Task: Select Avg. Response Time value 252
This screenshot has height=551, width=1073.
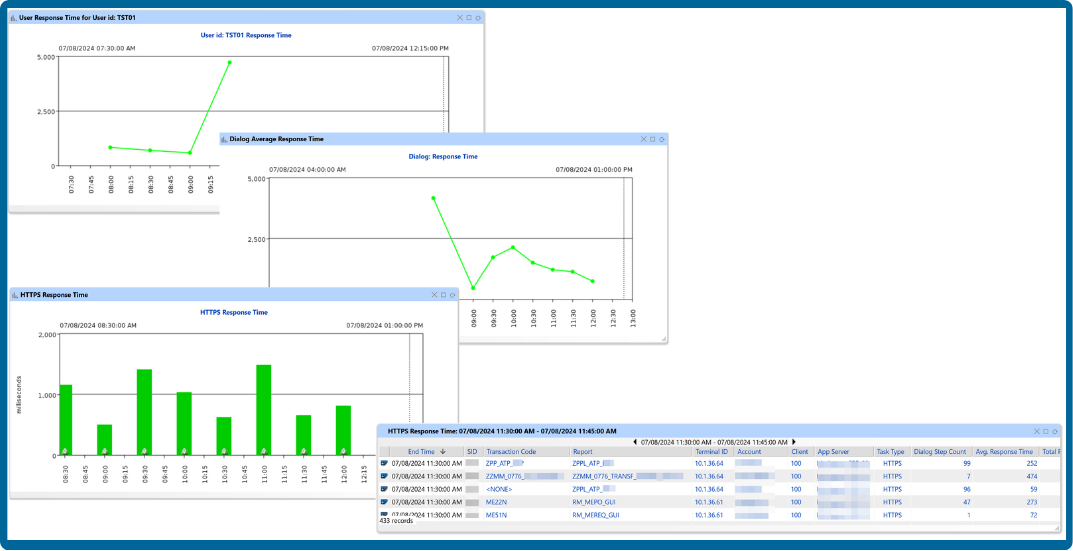Action: (1031, 463)
